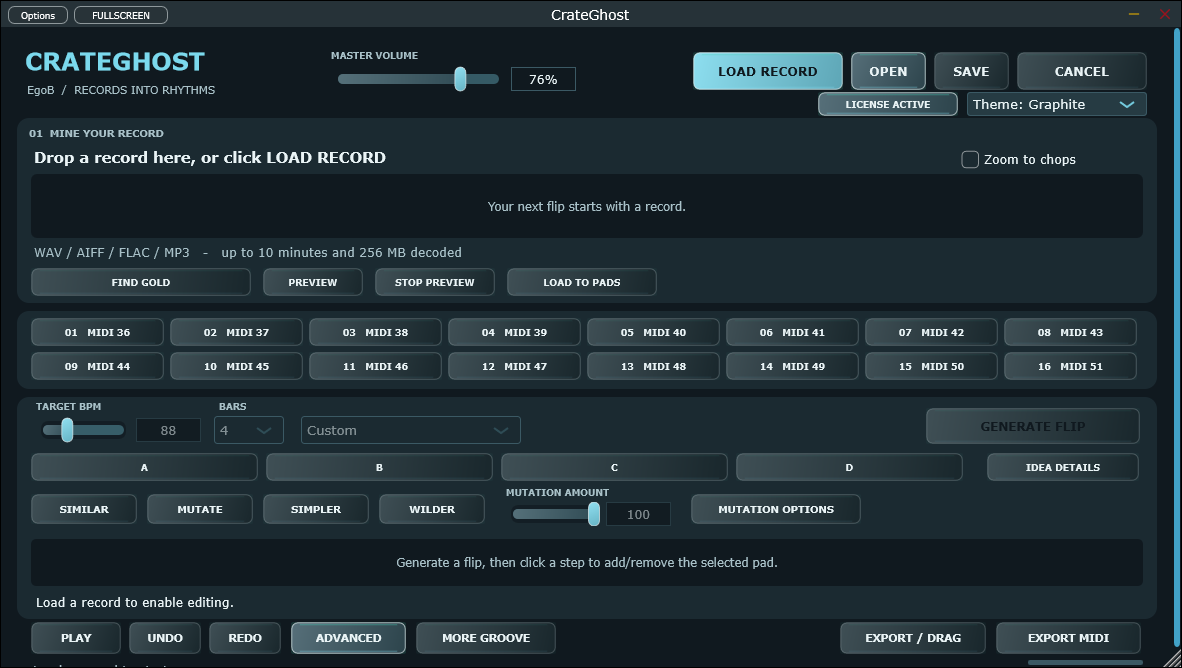Viewport: 1182px width, 668px height.
Task: Click the SIMILAR button
Action: click(84, 510)
